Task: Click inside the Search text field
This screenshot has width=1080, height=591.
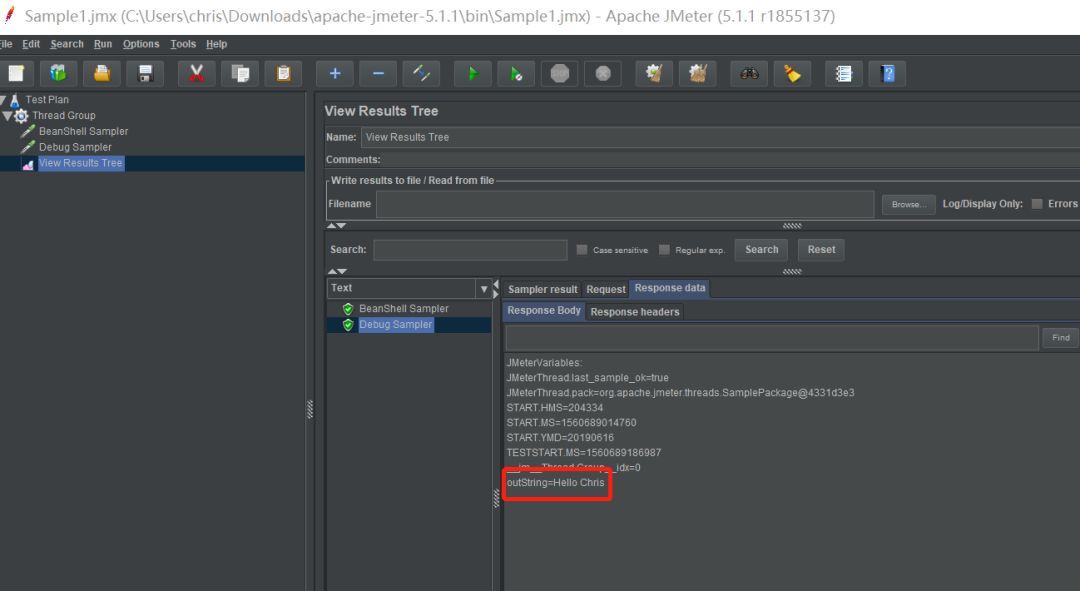Action: [x=470, y=250]
